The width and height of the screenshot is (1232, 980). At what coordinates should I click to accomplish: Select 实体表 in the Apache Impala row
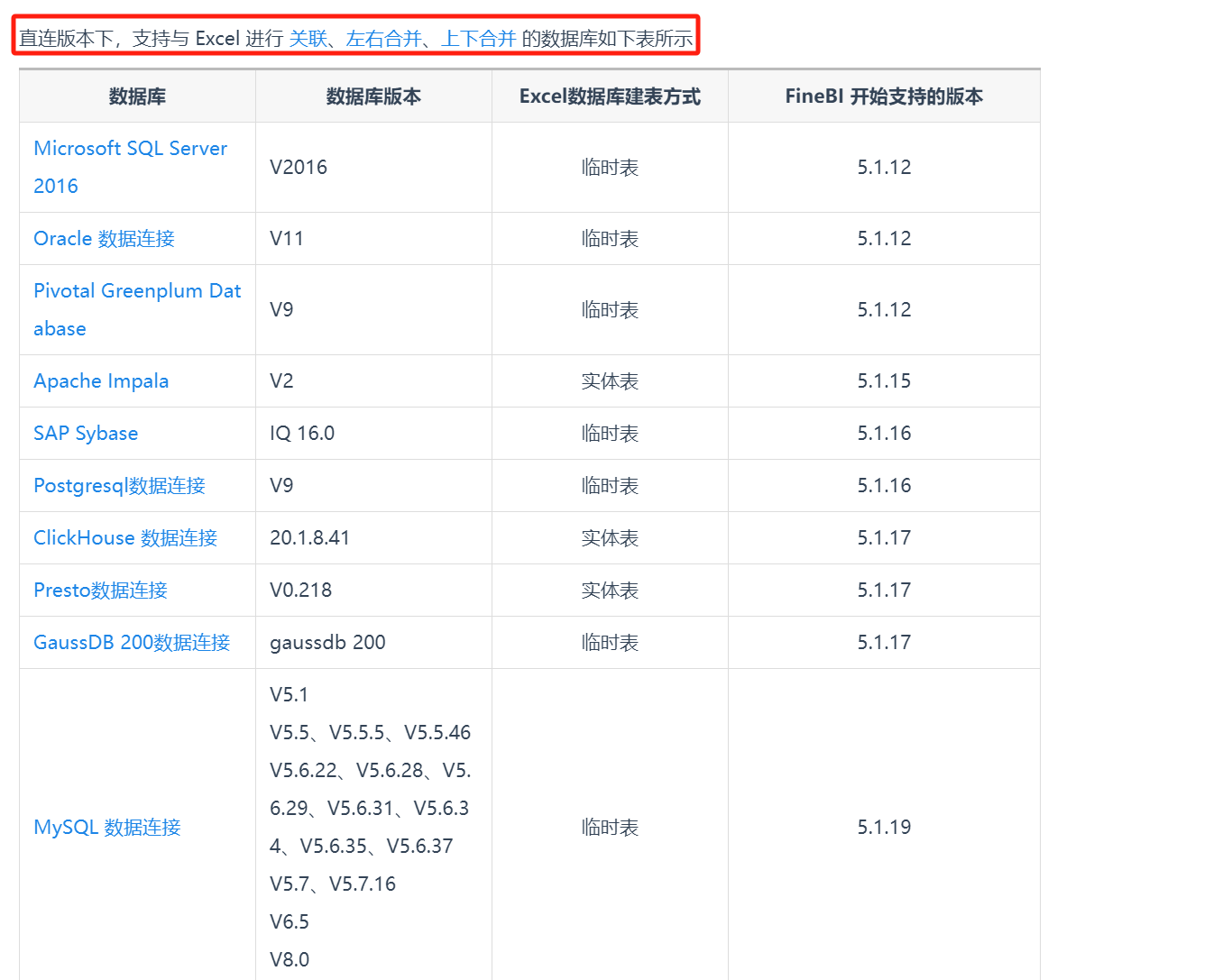point(610,380)
